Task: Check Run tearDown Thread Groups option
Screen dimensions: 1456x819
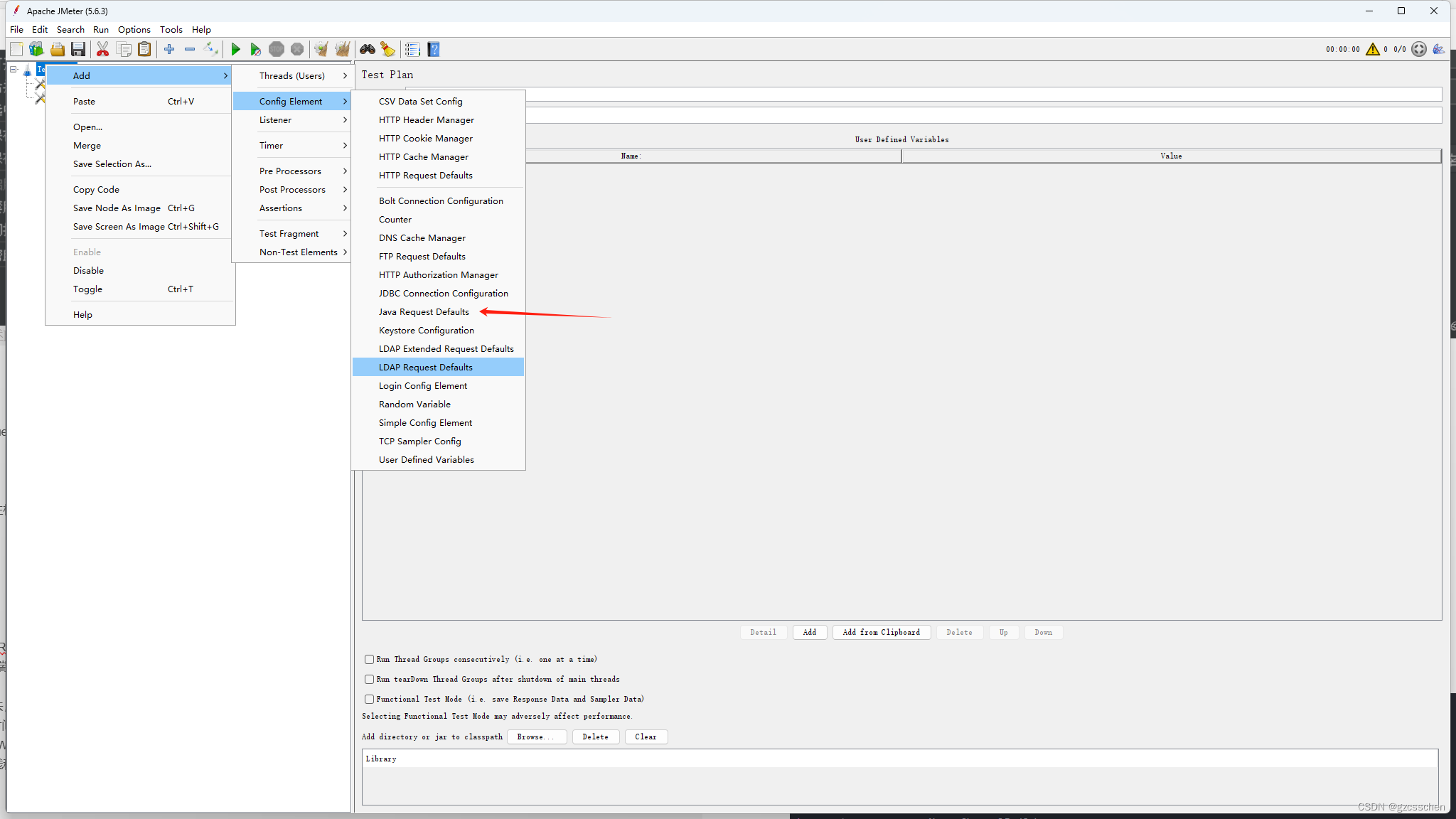Action: 369,680
